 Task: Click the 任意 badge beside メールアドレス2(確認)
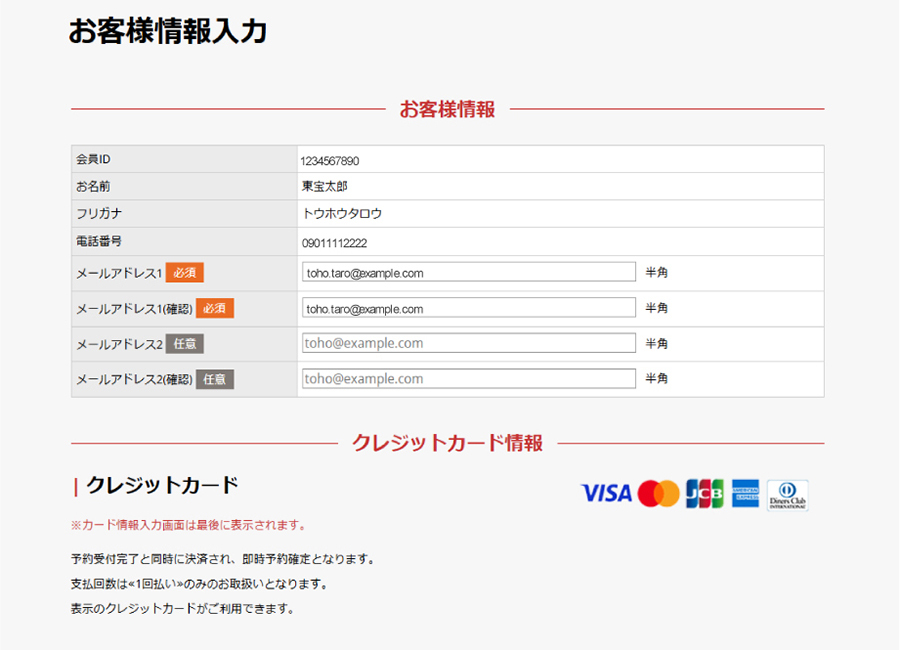215,379
